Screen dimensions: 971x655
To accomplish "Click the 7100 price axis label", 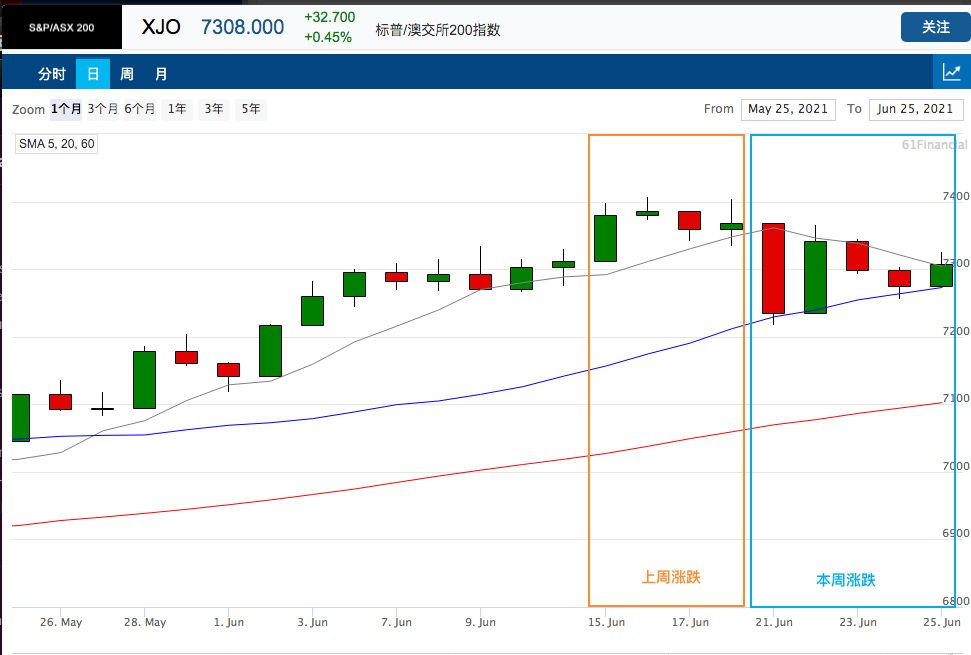I will pos(956,399).
